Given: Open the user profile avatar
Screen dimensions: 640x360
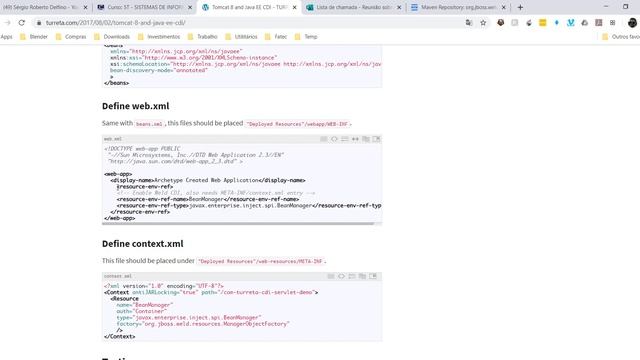Looking at the screenshot, I should click(632, 23).
